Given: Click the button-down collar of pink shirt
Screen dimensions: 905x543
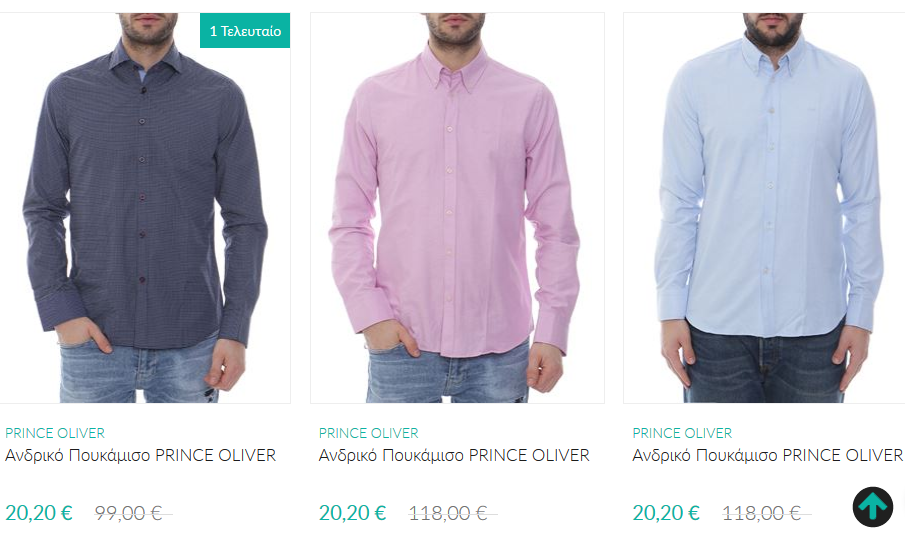Looking at the screenshot, I should 455,65.
